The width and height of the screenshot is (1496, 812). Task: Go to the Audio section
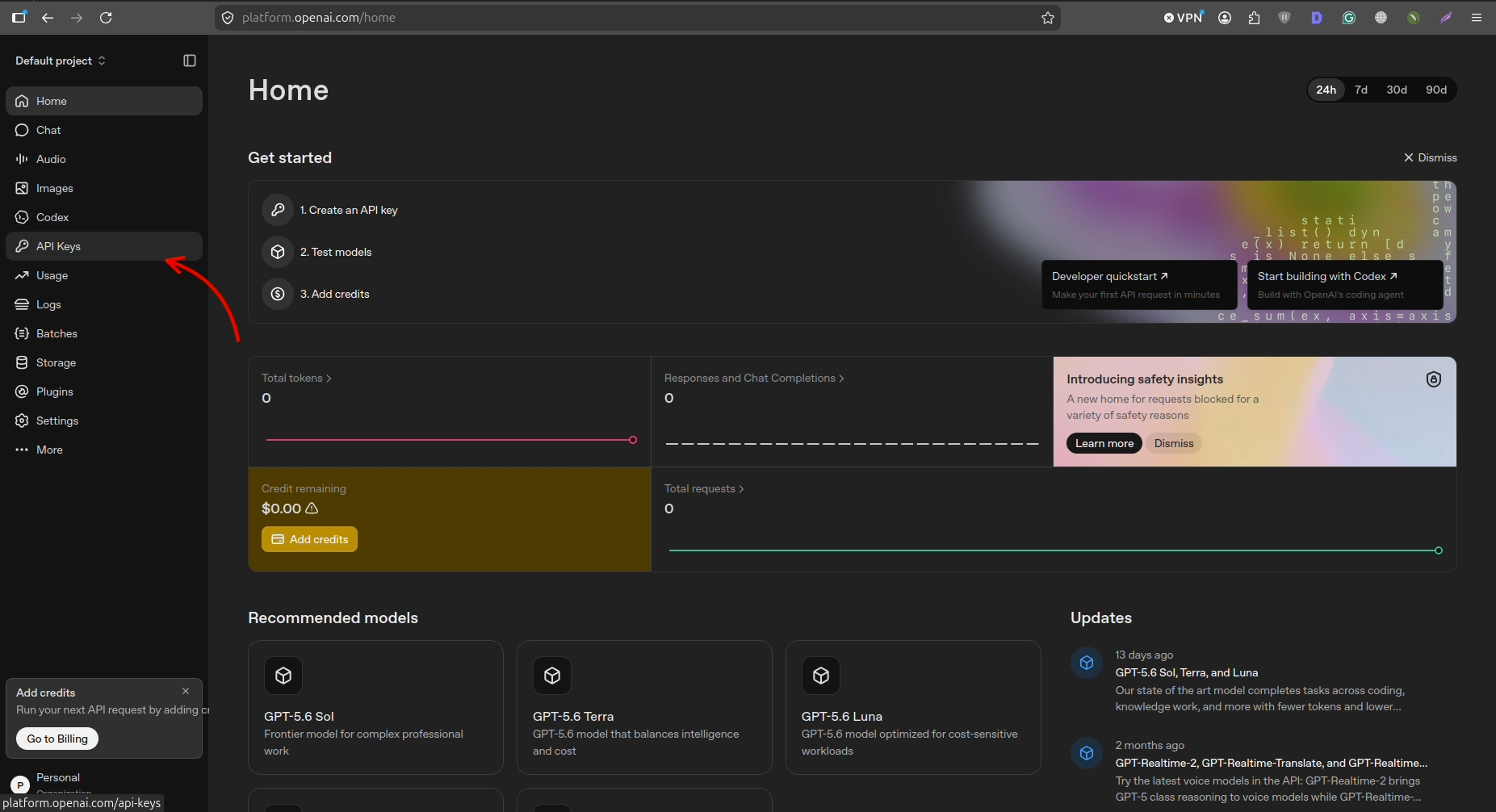click(103, 159)
